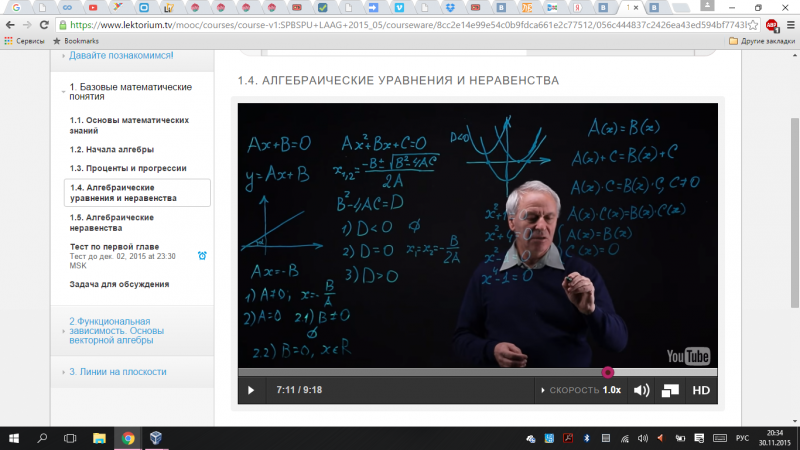The width and height of the screenshot is (800, 450).
Task: Toggle fullscreen mode in the video player
Action: point(670,390)
